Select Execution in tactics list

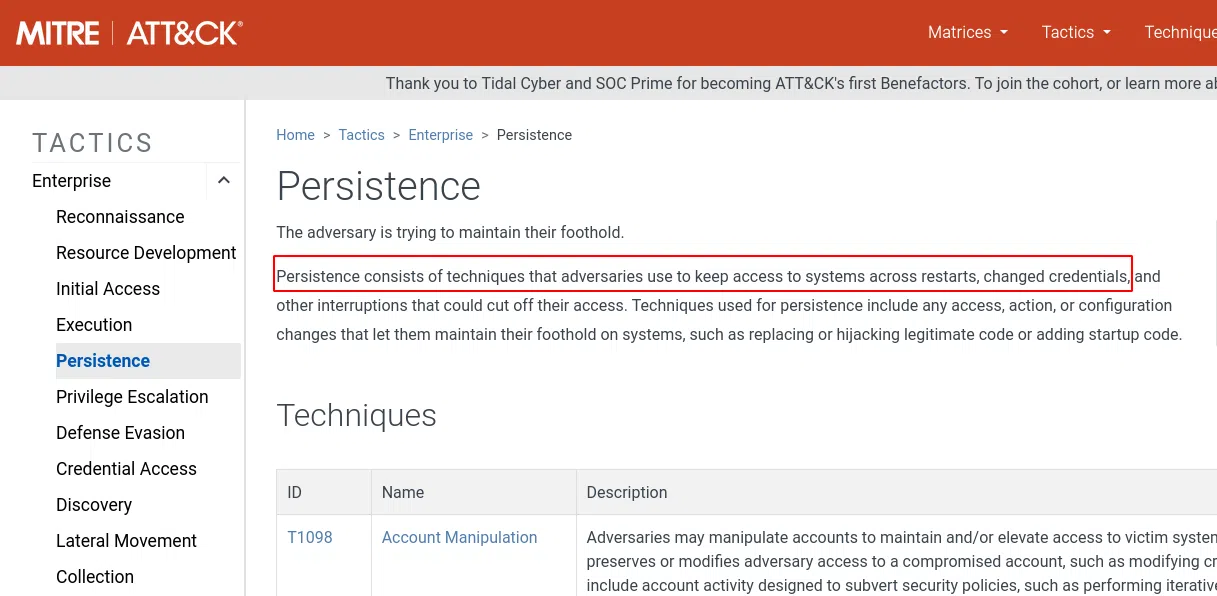[x=94, y=325]
